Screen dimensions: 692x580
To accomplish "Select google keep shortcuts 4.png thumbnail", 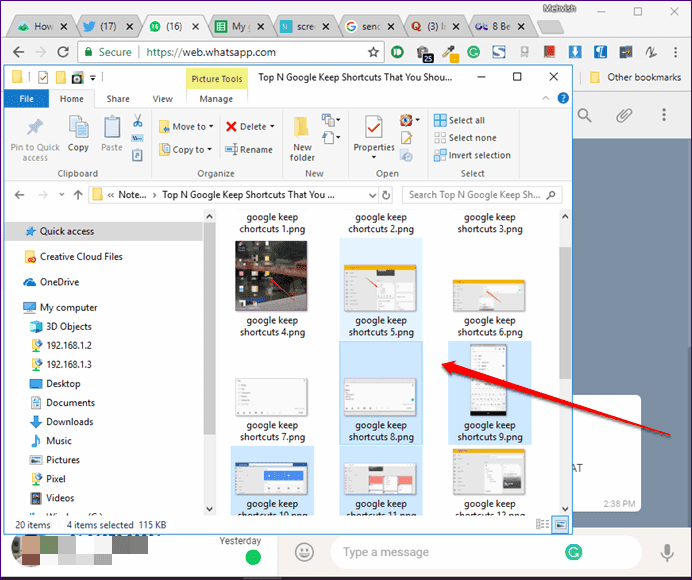I will (x=272, y=275).
